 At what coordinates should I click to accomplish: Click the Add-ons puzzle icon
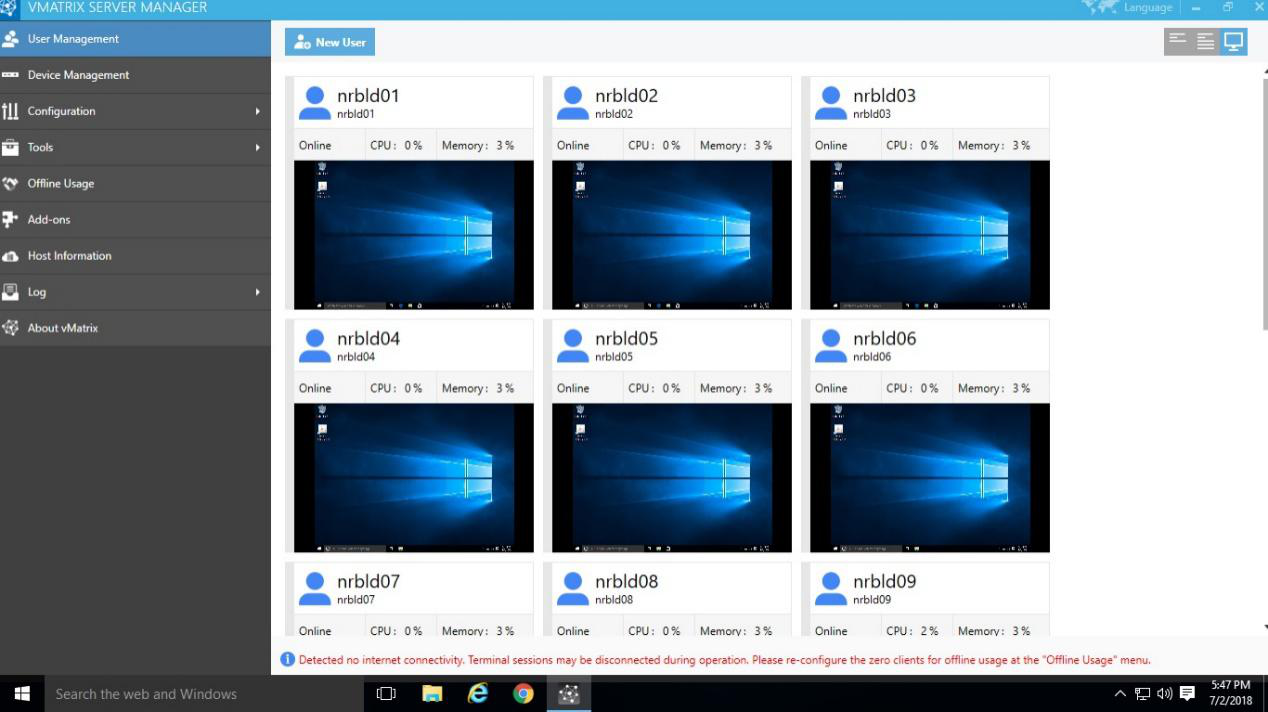(10, 219)
